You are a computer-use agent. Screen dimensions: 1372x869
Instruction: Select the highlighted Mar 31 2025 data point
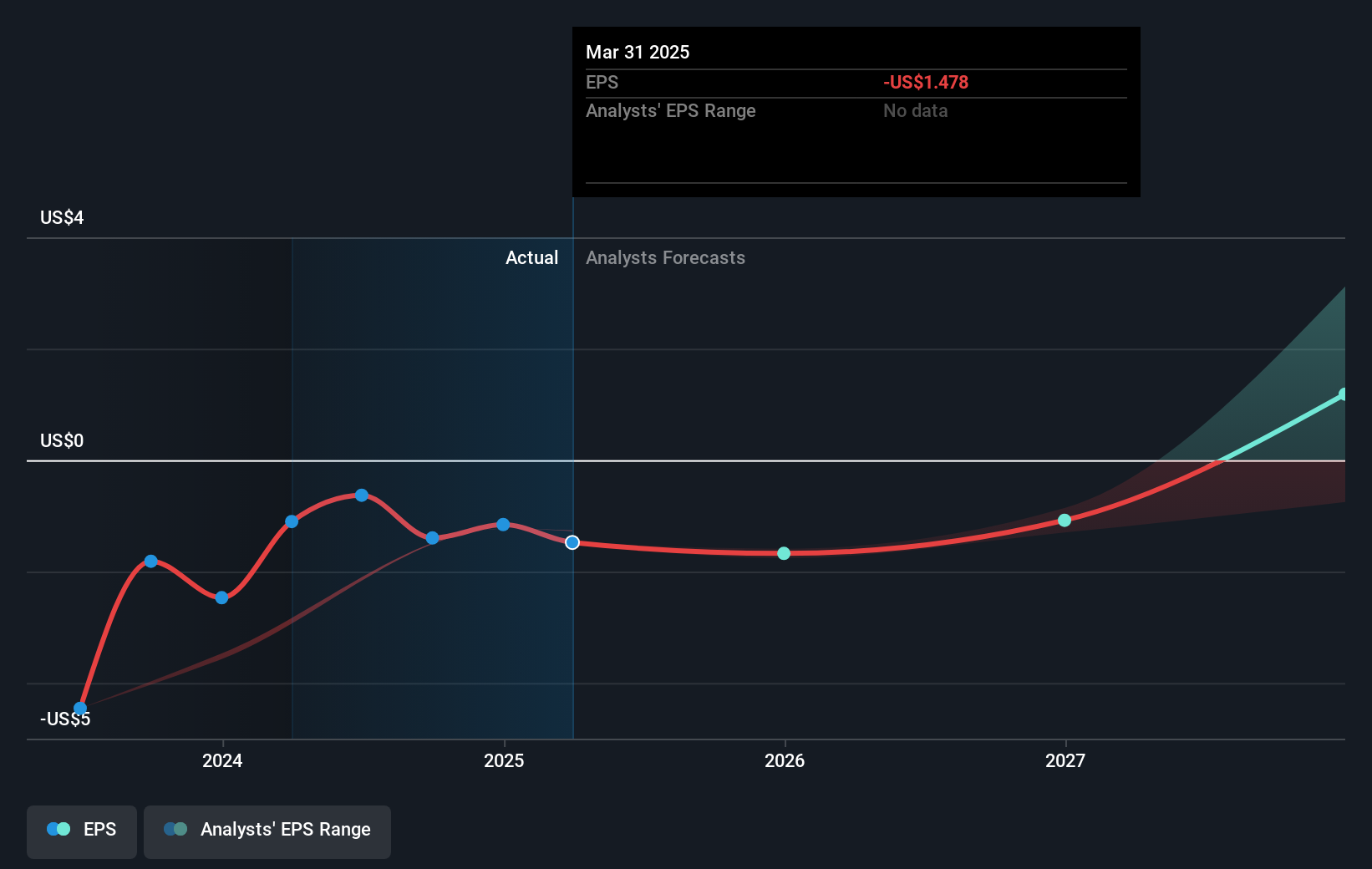pos(572,543)
